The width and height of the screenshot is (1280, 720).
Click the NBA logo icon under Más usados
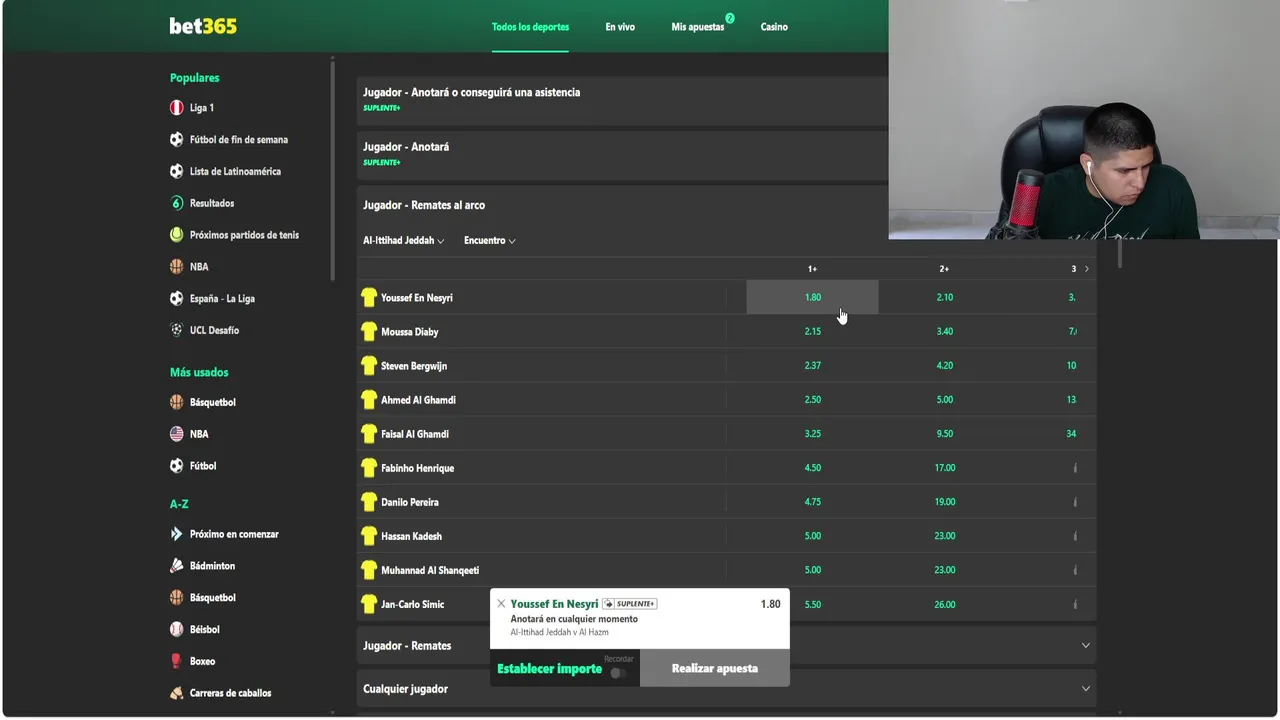point(177,434)
